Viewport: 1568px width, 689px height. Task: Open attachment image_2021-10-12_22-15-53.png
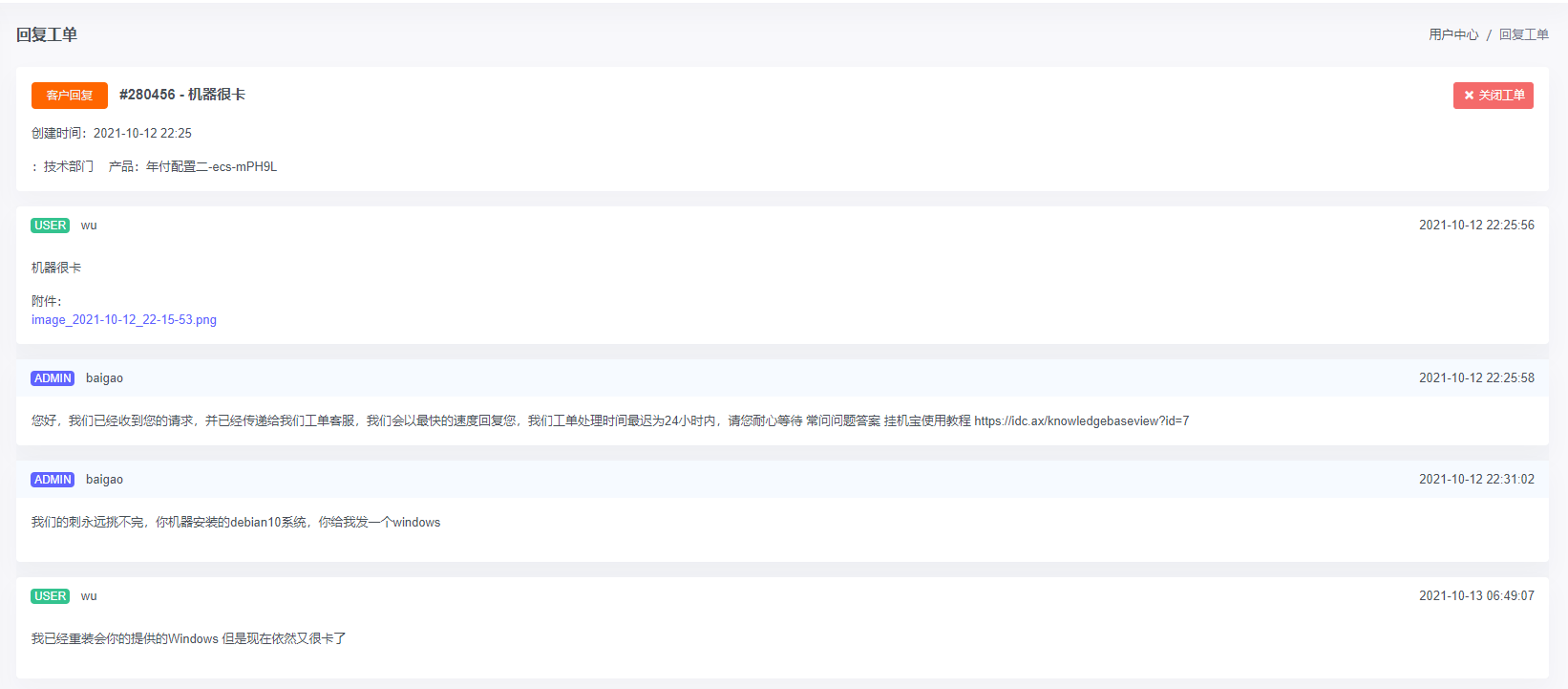(124, 320)
